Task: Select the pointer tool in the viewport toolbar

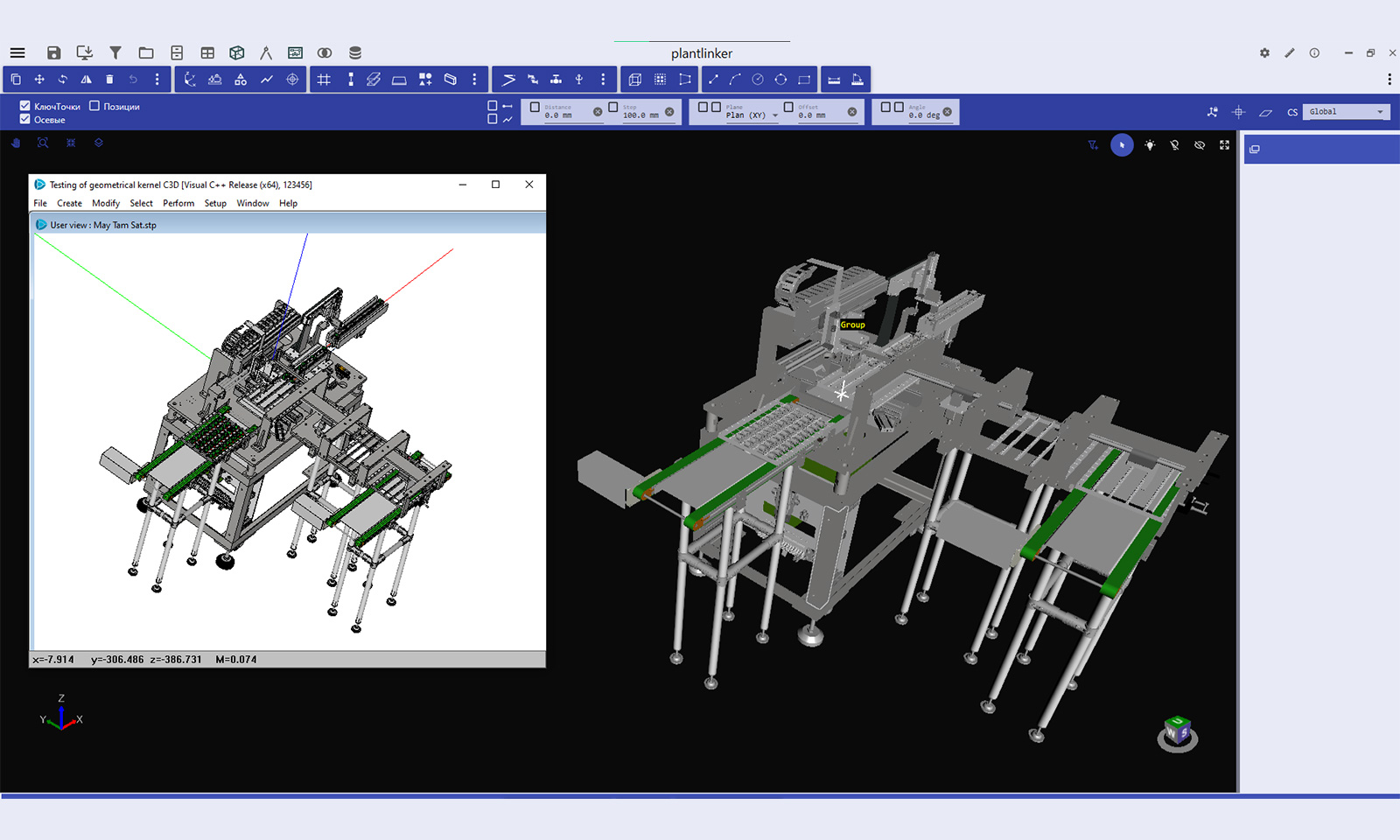Action: [x=1123, y=144]
